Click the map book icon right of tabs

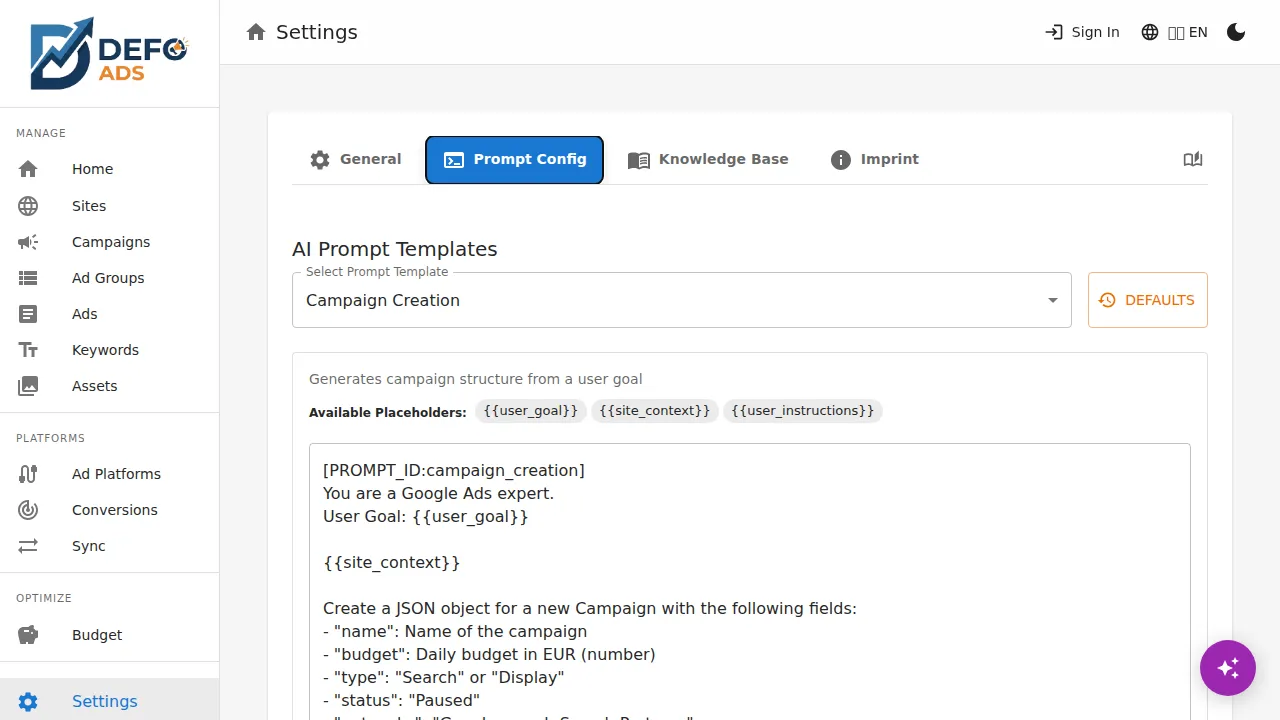tap(1193, 159)
